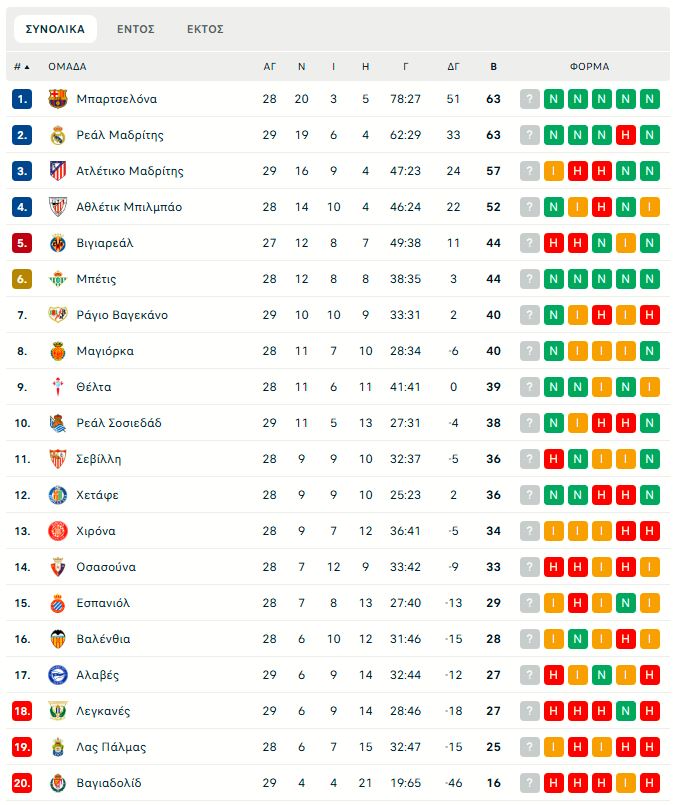673x805 pixels.
Task: Select the ΣΥΝΟΛΙΚΑ tab
Action: click(56, 29)
